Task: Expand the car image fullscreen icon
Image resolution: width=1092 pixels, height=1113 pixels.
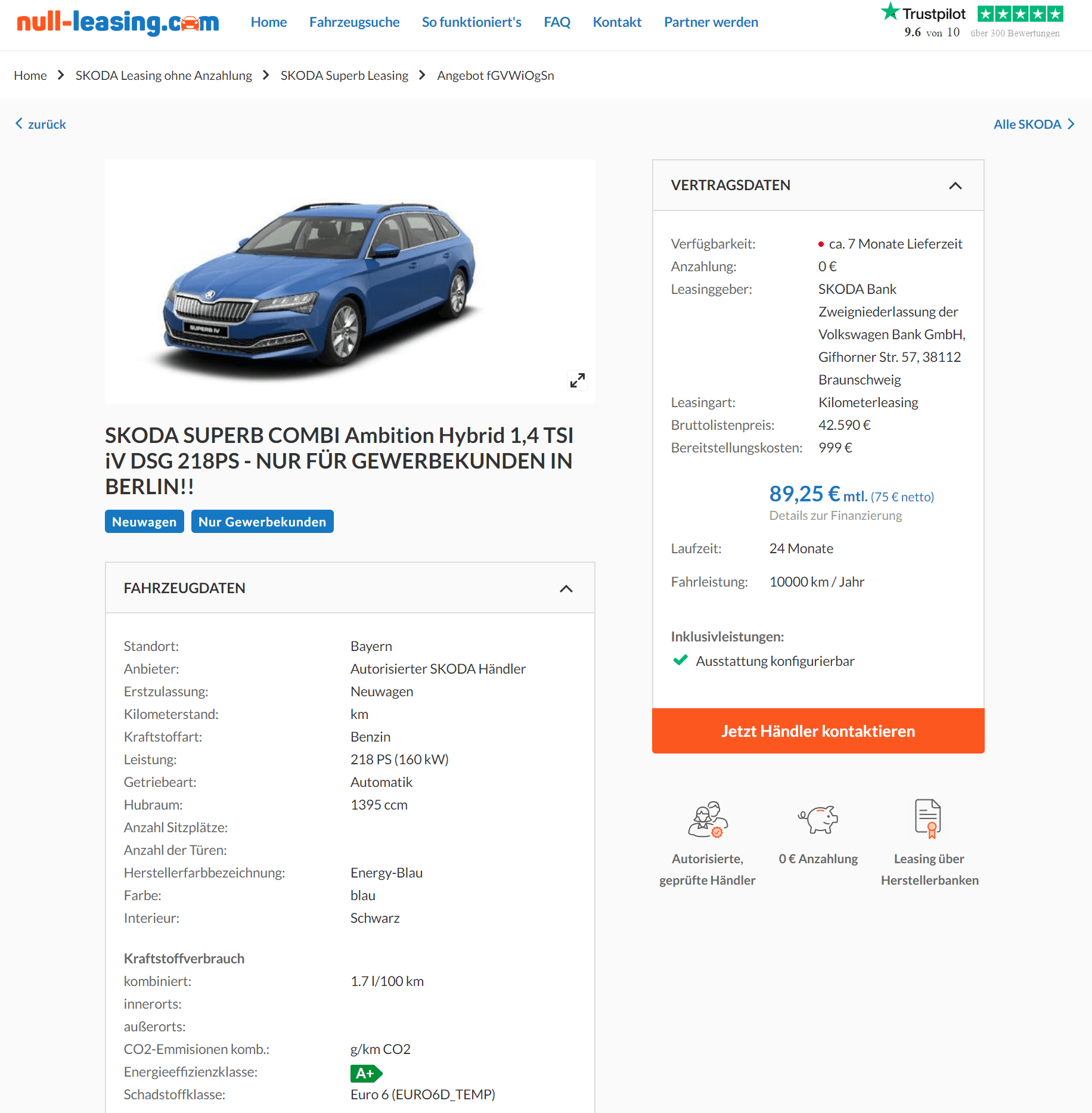Action: click(x=577, y=380)
